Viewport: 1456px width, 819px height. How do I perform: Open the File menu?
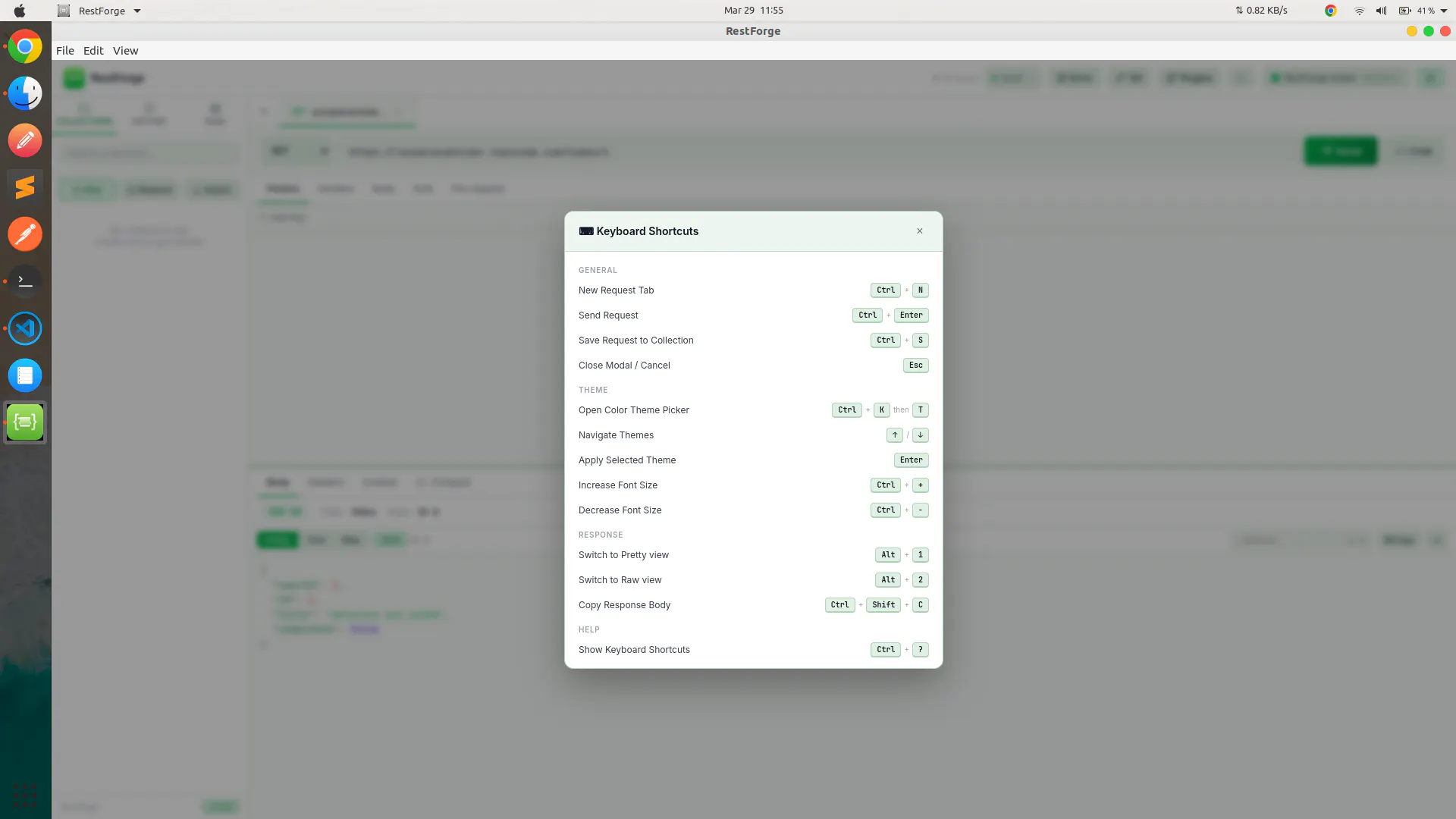tap(65, 51)
